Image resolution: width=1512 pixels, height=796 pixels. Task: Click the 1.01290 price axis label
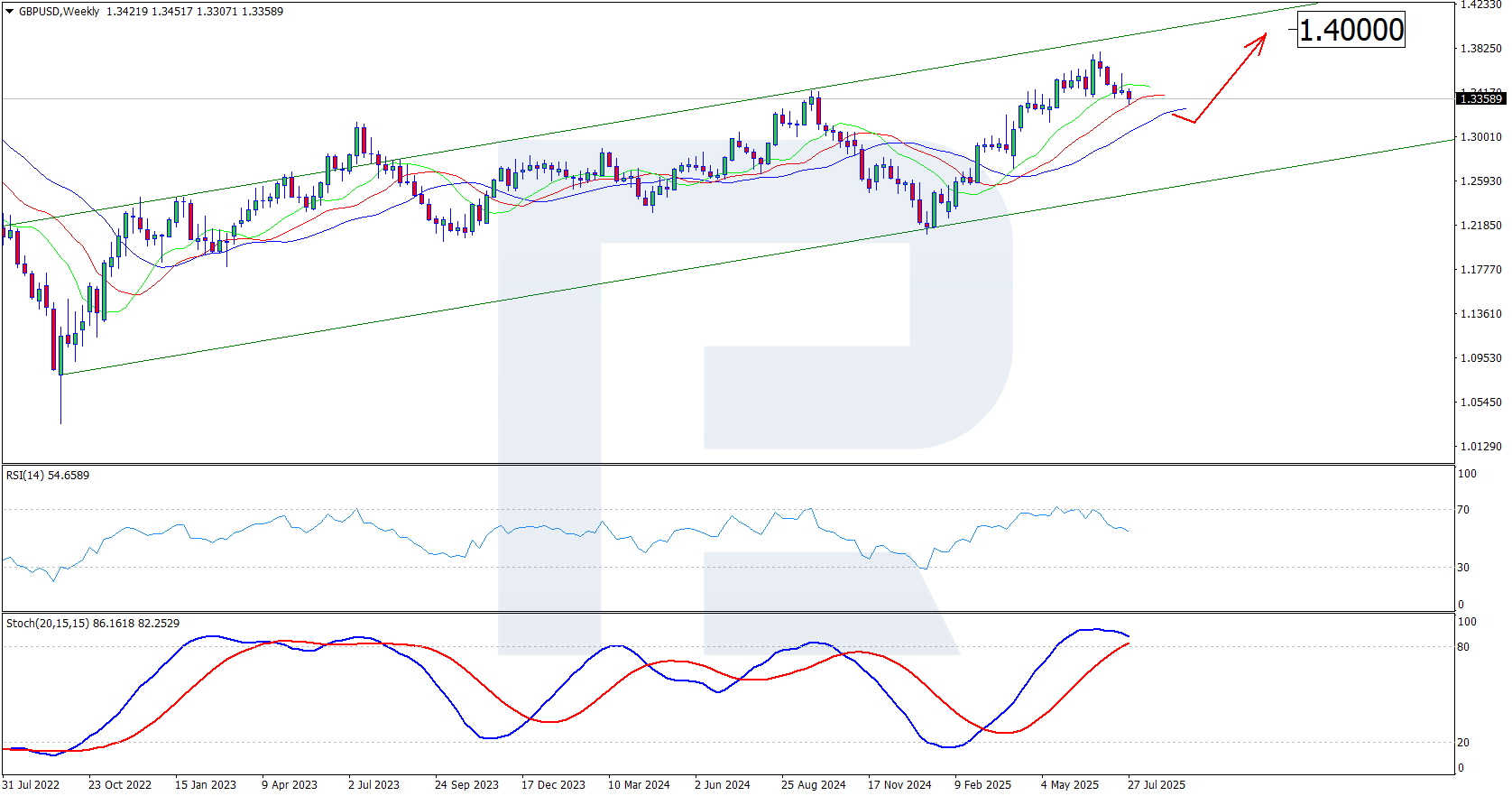(x=1481, y=447)
